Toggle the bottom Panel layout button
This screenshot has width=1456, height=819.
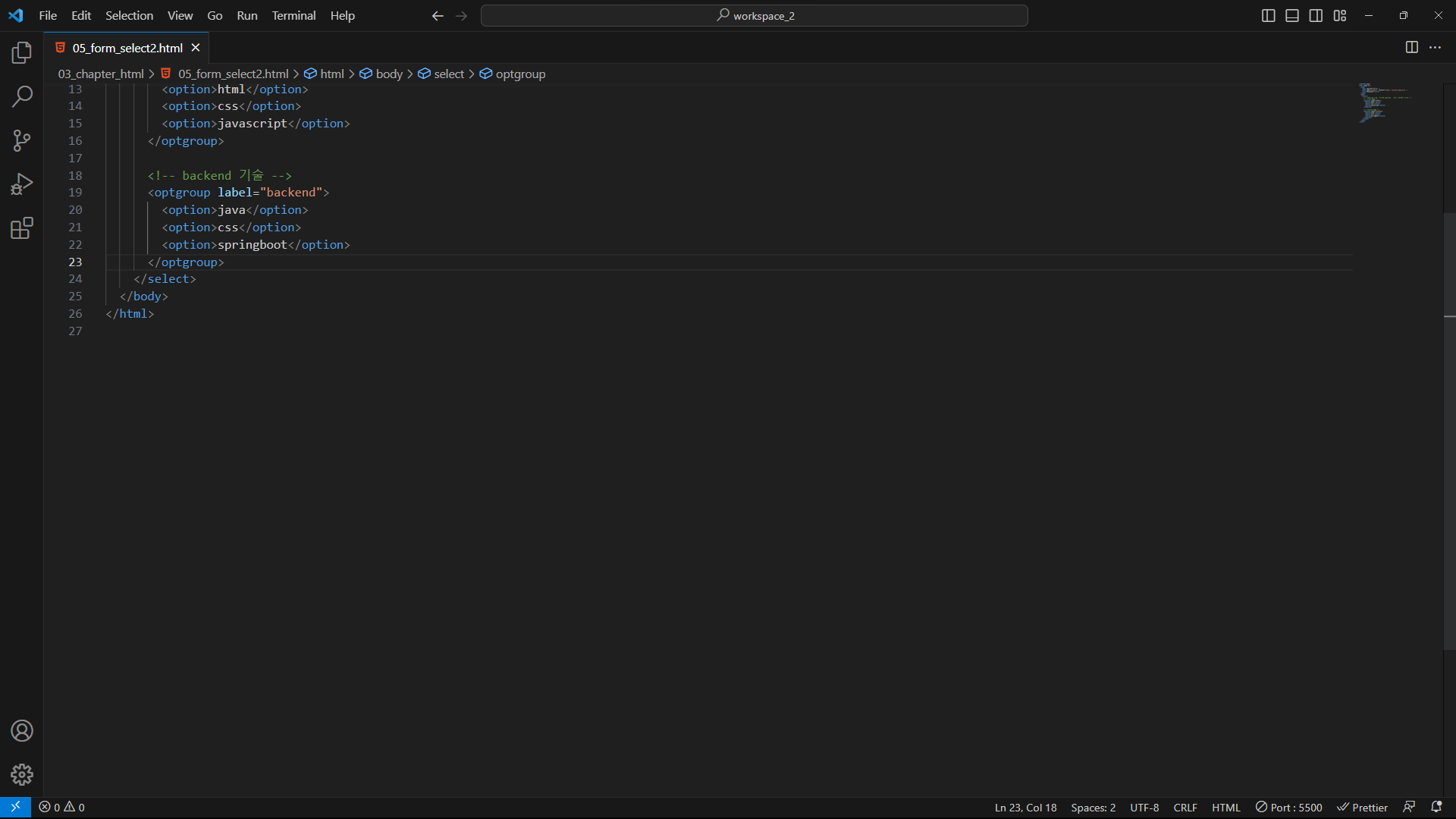[x=1292, y=16]
